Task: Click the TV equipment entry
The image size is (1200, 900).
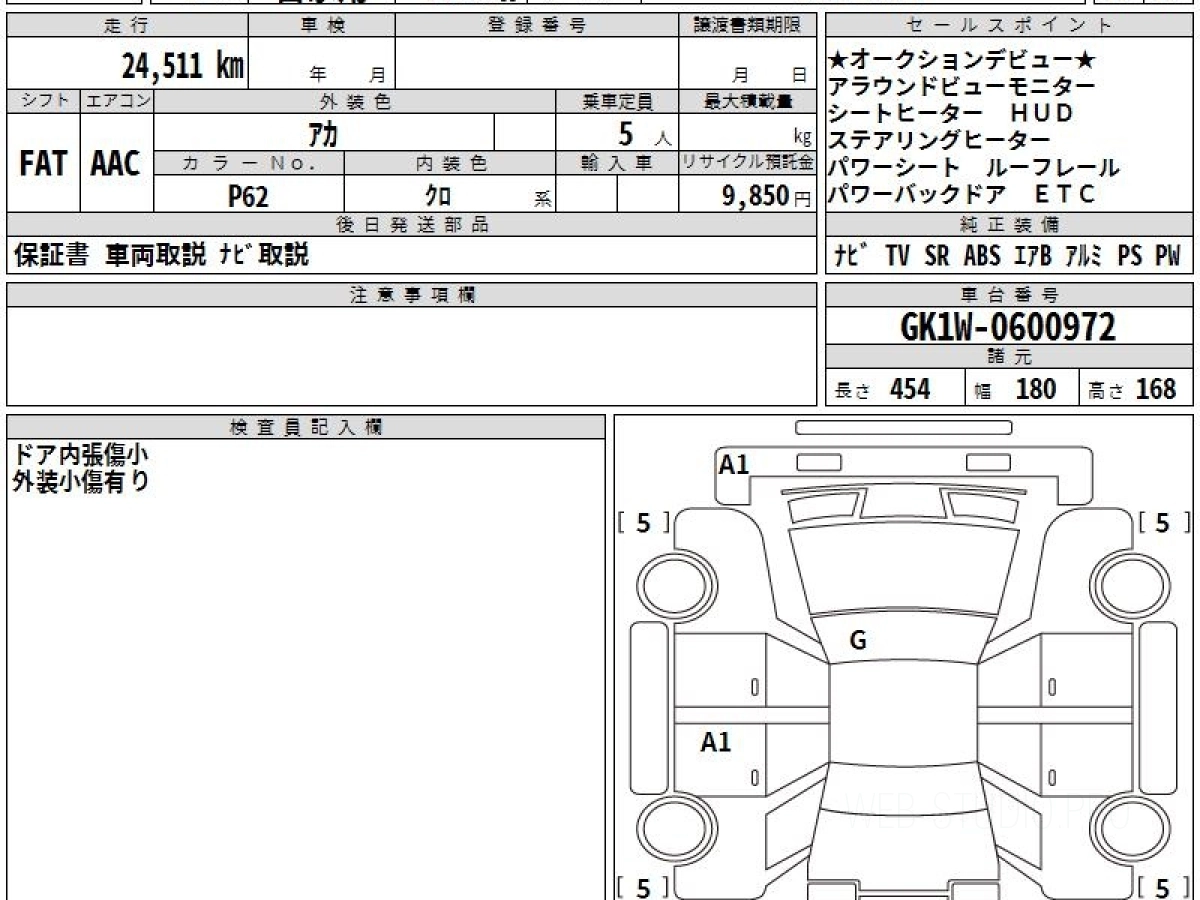Action: point(897,256)
